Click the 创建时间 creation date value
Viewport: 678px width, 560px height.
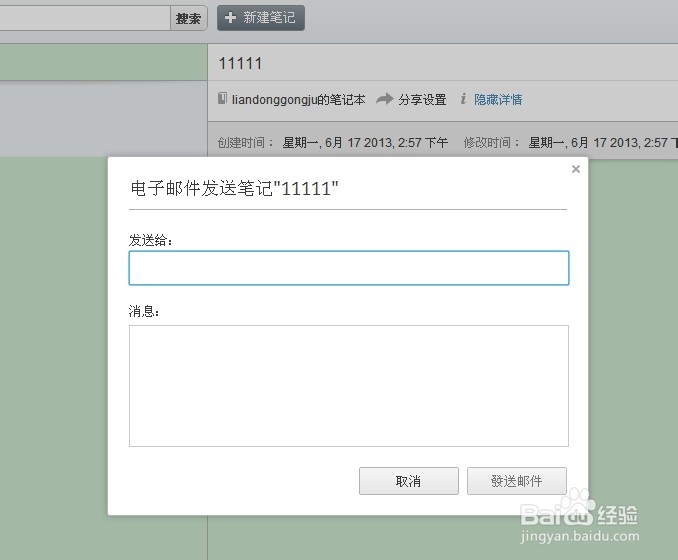pyautogui.click(x=365, y=143)
